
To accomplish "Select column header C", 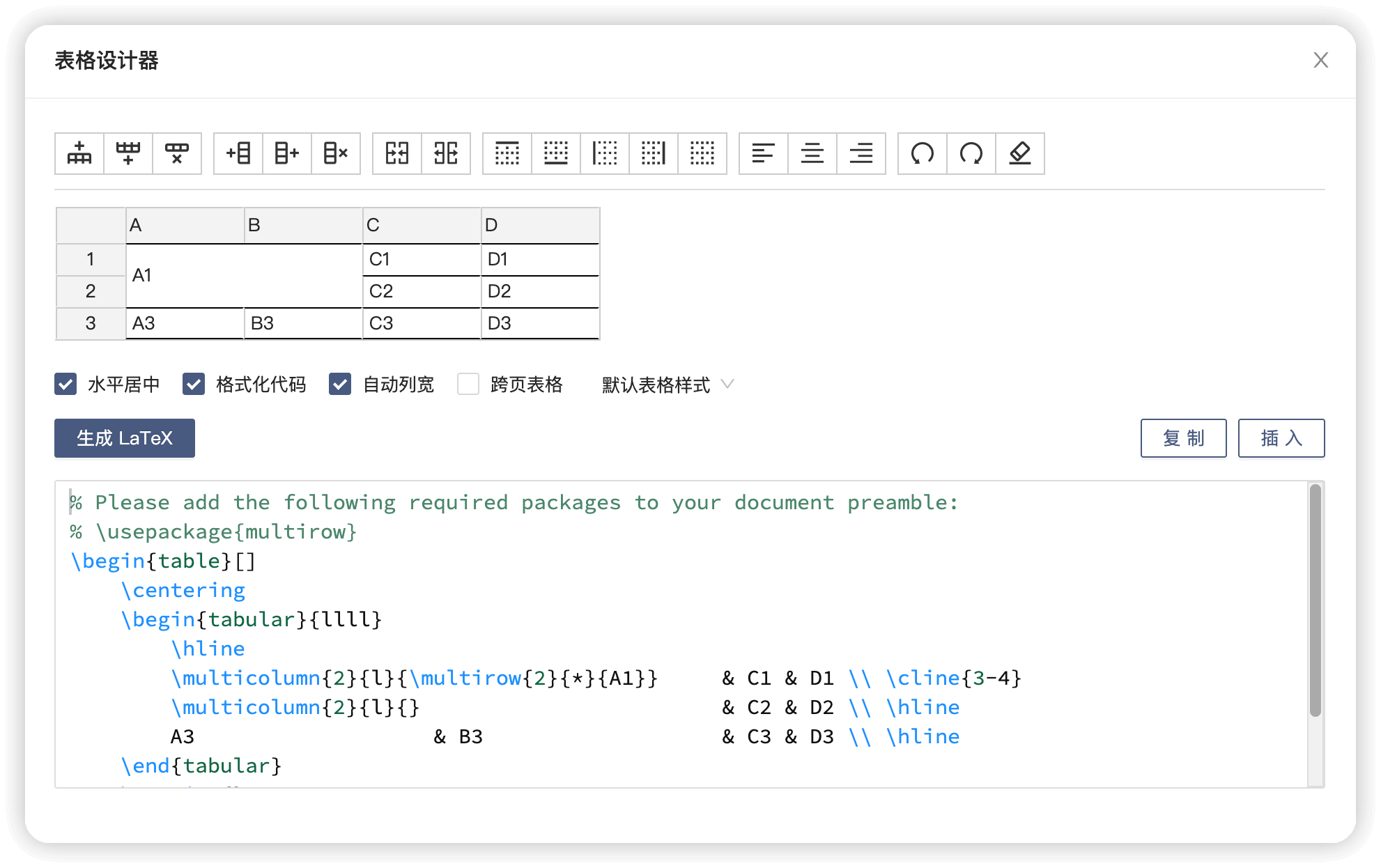I will point(421,224).
